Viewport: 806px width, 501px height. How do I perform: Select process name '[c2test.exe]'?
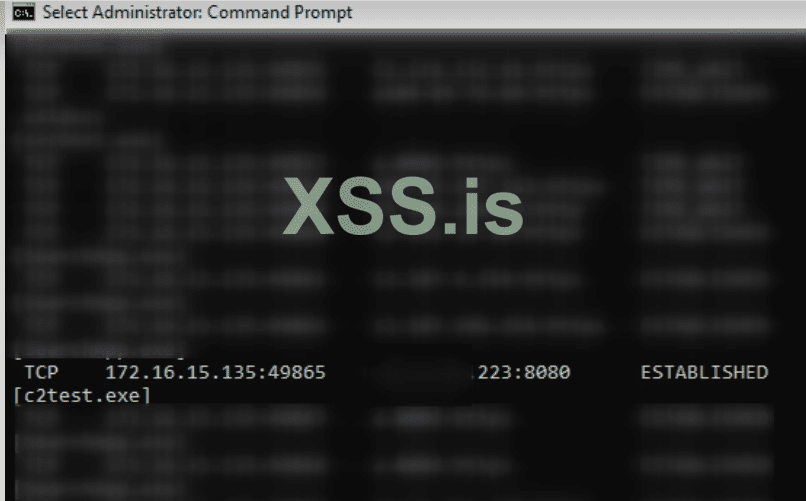point(82,396)
